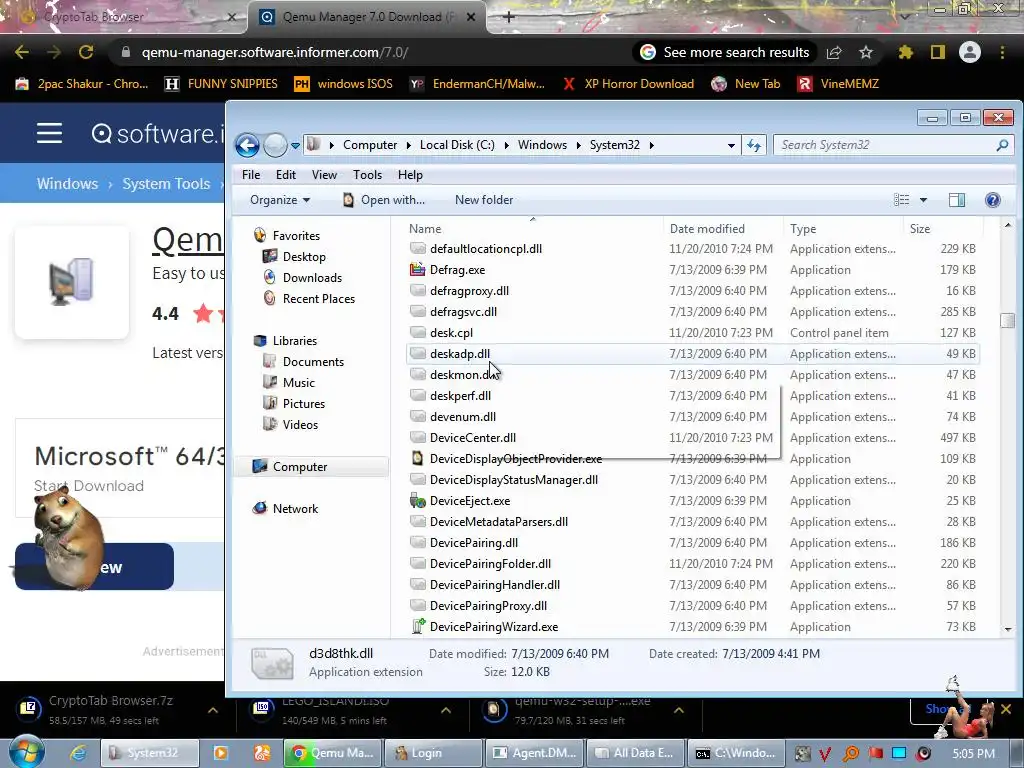Expand LEGO_ISLAND.ISO download options chevron
This screenshot has width=1024, height=768.
(x=445, y=710)
